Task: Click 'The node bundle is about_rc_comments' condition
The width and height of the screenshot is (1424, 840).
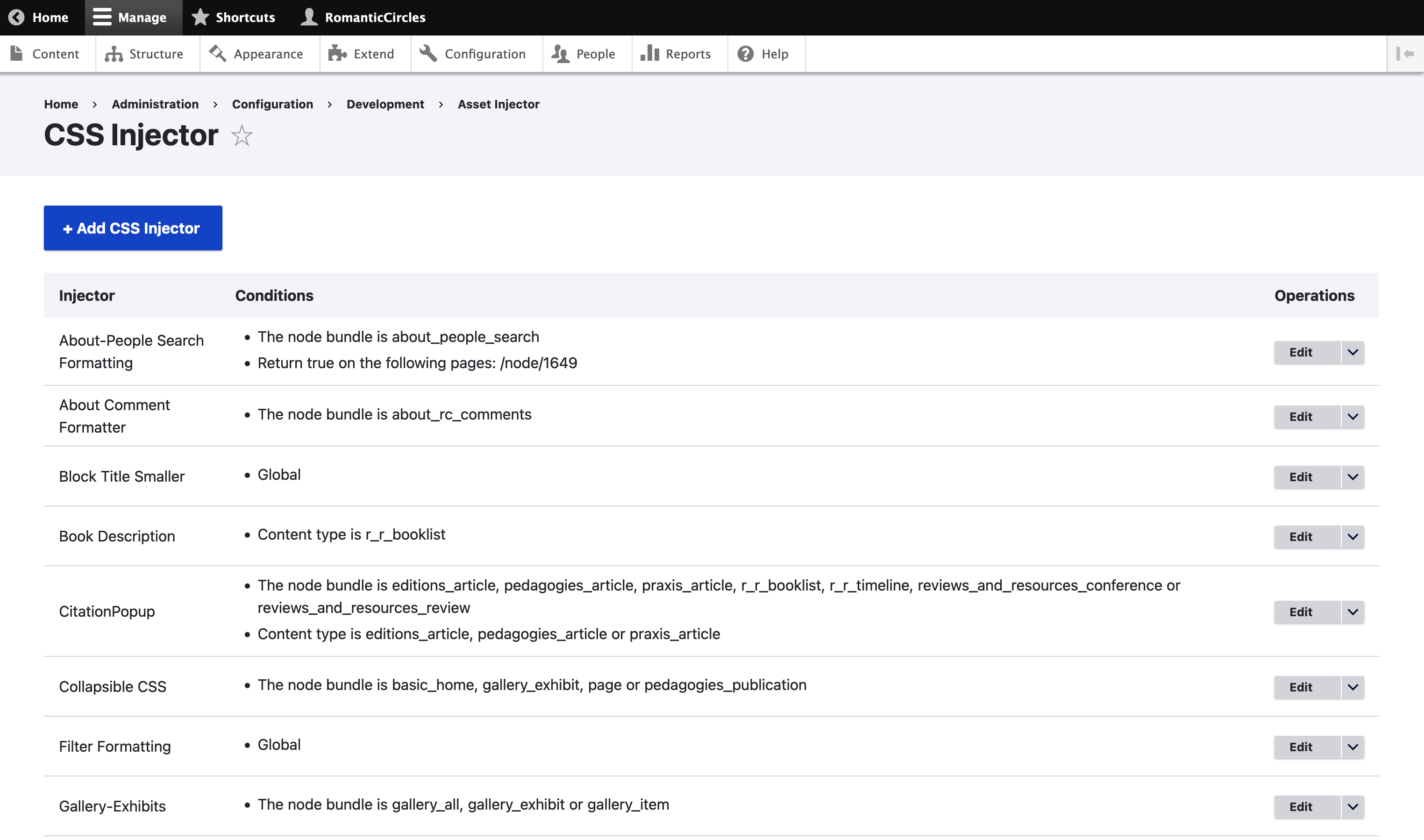Action: (x=394, y=414)
